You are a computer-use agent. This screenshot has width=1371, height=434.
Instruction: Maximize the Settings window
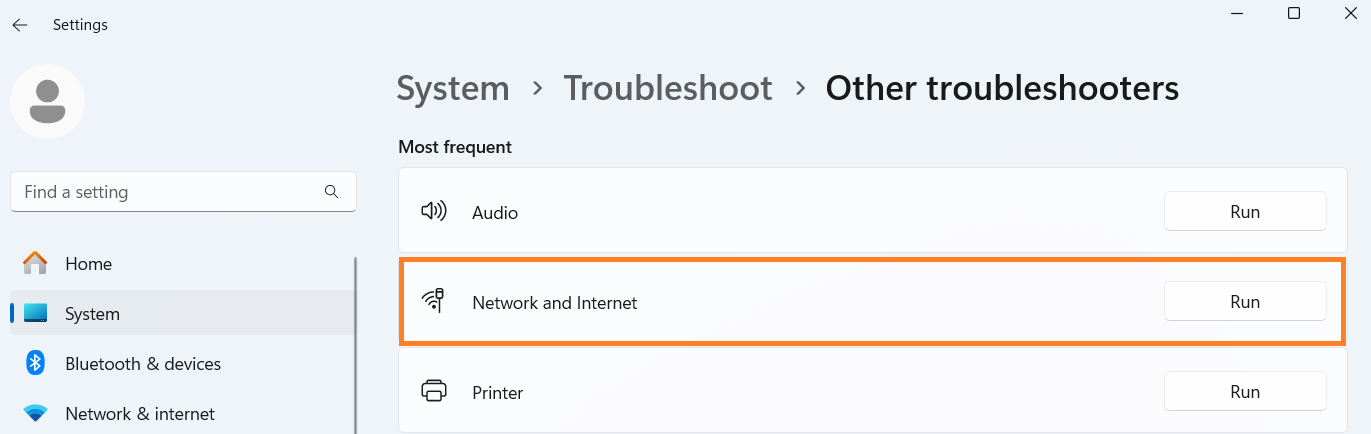[1294, 13]
